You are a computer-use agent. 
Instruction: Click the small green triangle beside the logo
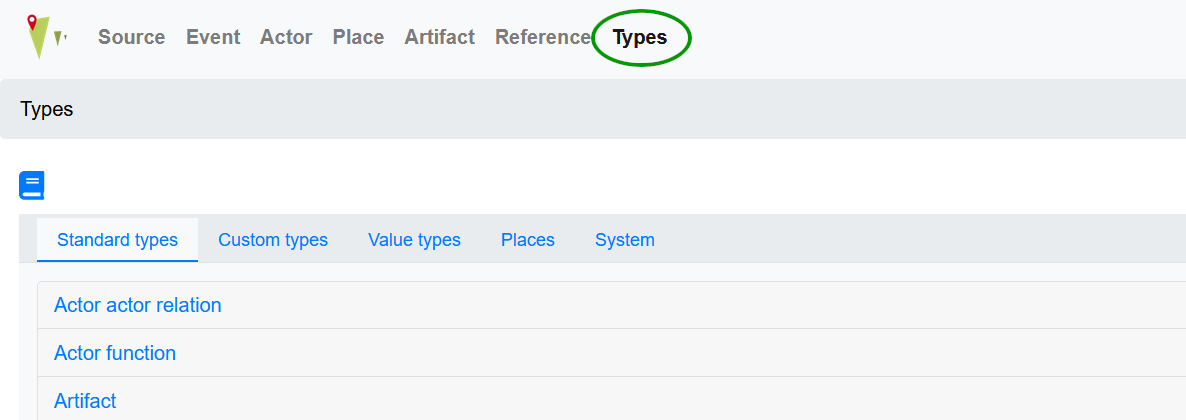pyautogui.click(x=59, y=38)
